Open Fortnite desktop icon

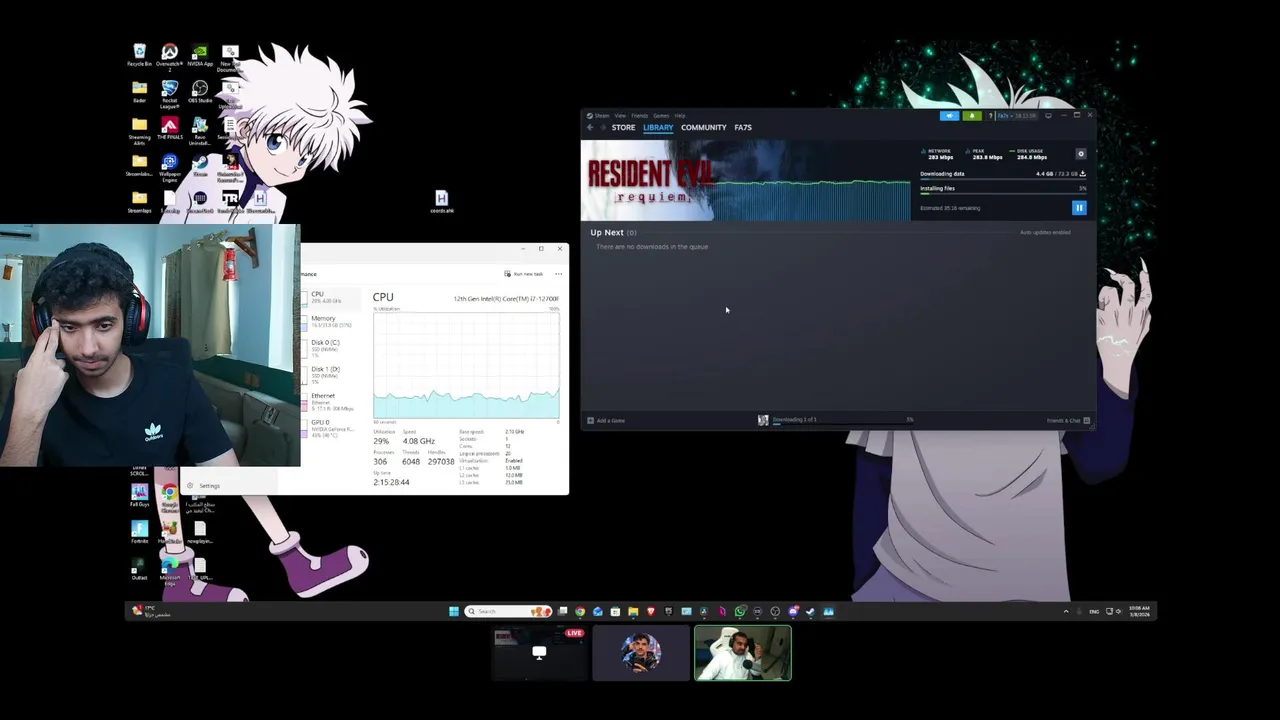click(139, 532)
